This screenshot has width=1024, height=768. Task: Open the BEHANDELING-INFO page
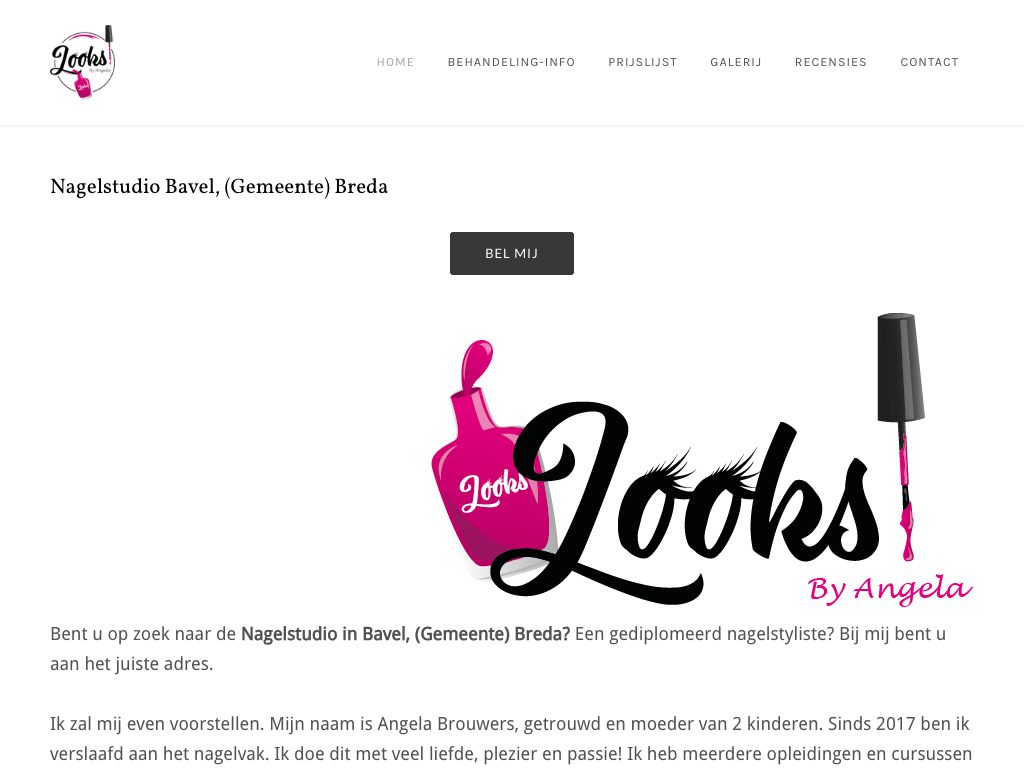click(x=511, y=62)
